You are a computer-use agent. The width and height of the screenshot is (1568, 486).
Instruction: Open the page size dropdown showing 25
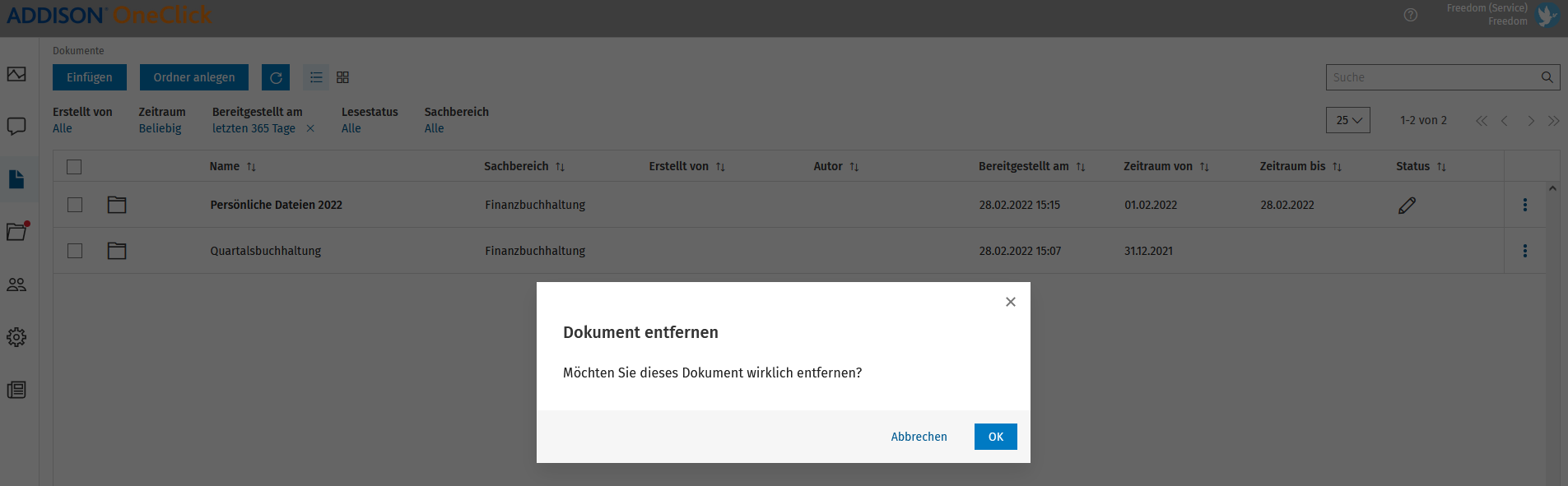pos(1348,120)
